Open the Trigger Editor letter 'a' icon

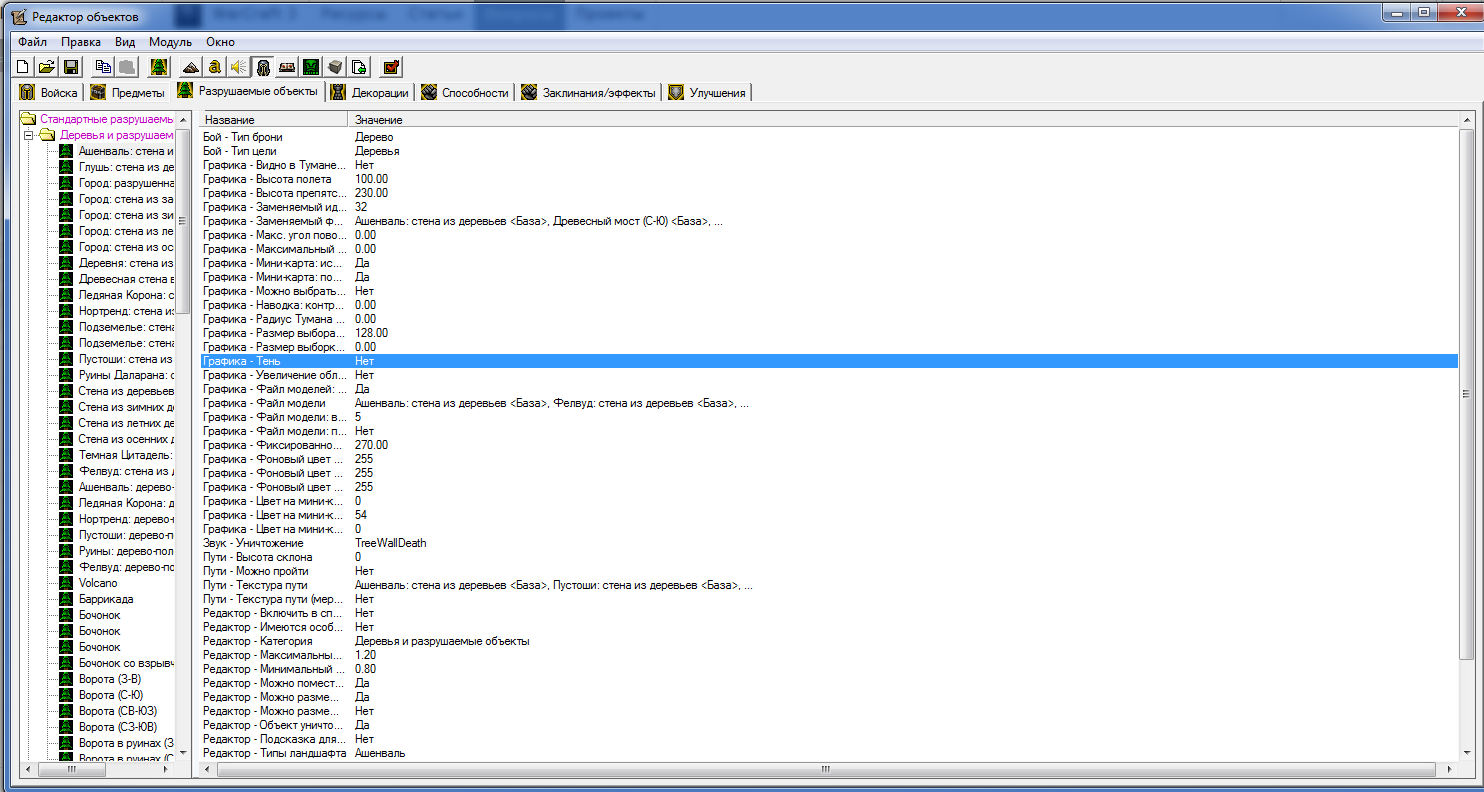coord(214,67)
